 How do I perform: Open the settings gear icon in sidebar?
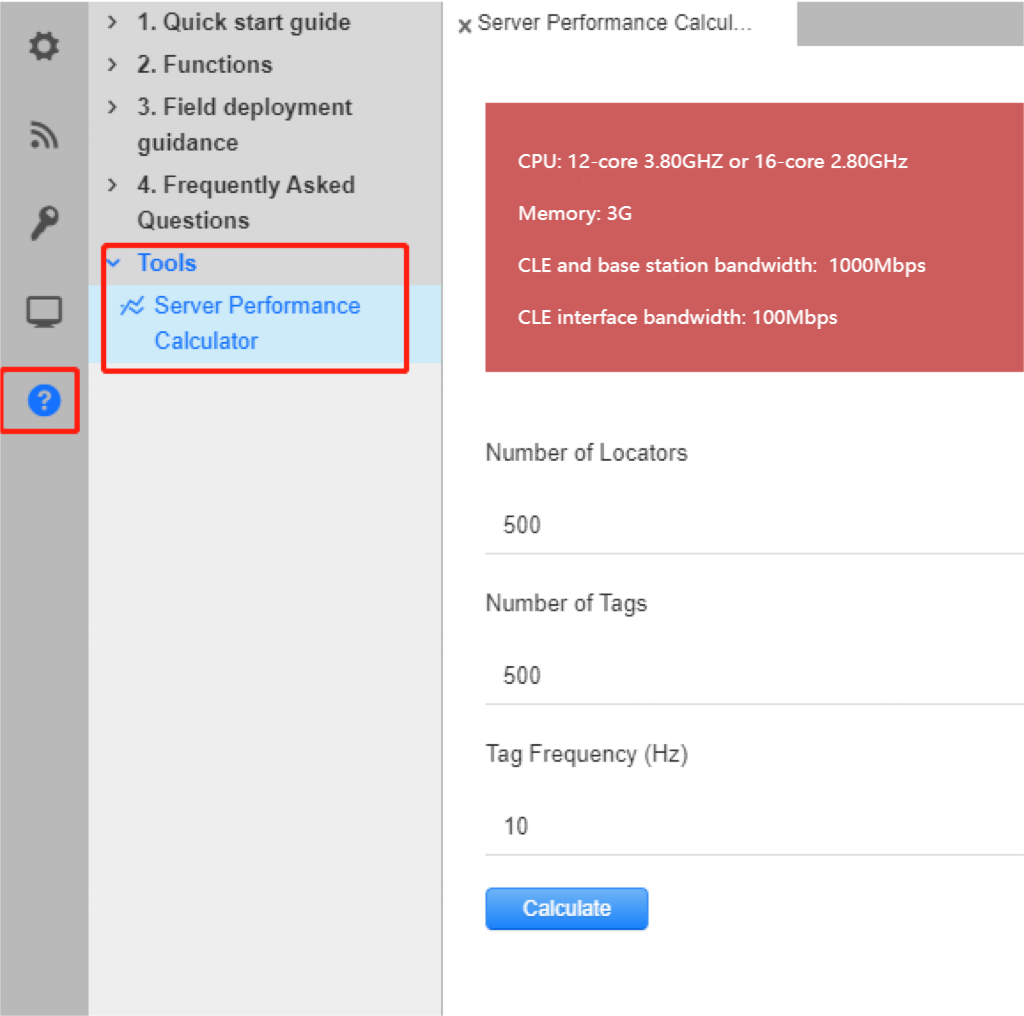click(x=43, y=47)
